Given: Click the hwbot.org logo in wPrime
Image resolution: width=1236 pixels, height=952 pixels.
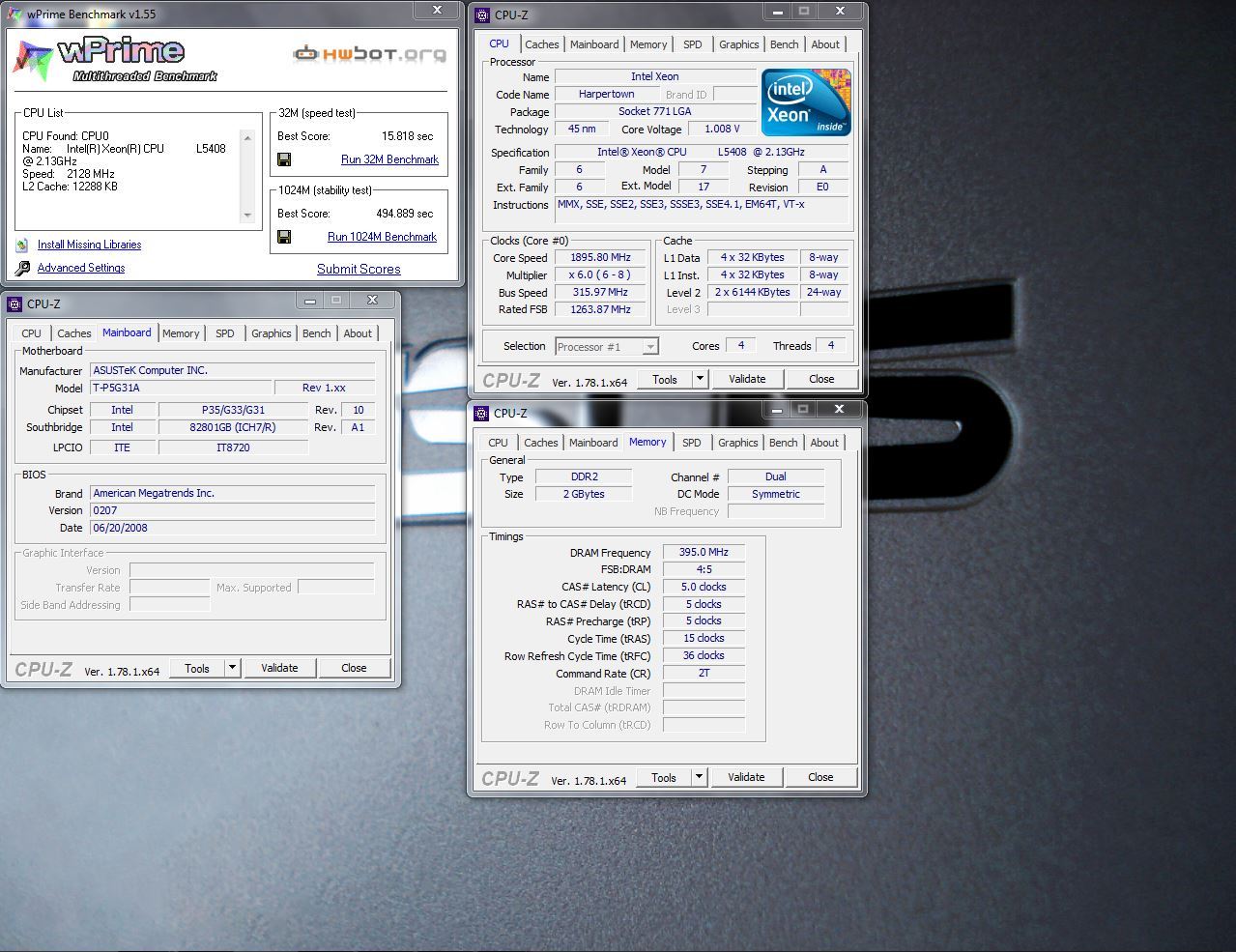Looking at the screenshot, I should [x=370, y=54].
